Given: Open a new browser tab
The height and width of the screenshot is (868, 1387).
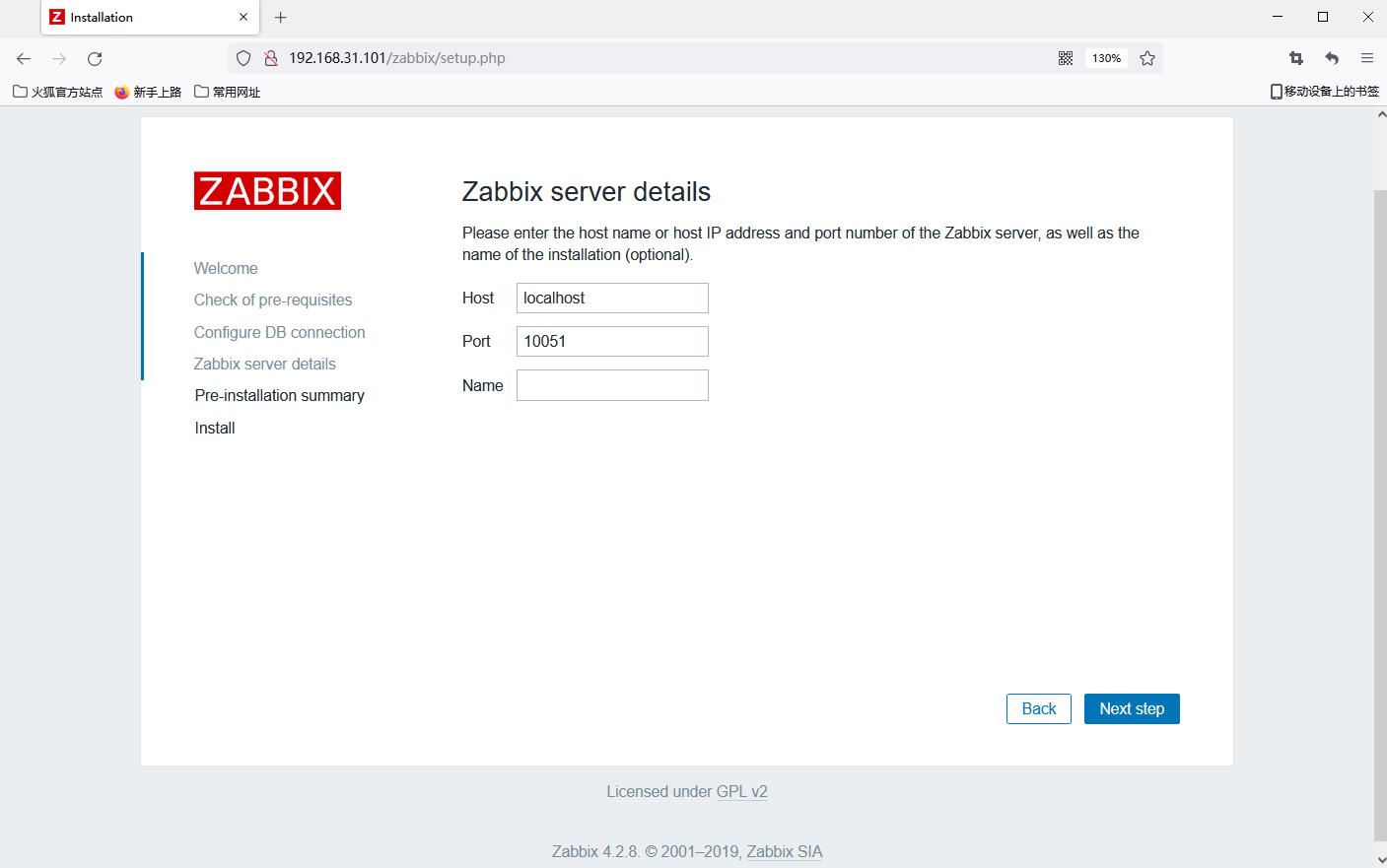Looking at the screenshot, I should tap(280, 17).
